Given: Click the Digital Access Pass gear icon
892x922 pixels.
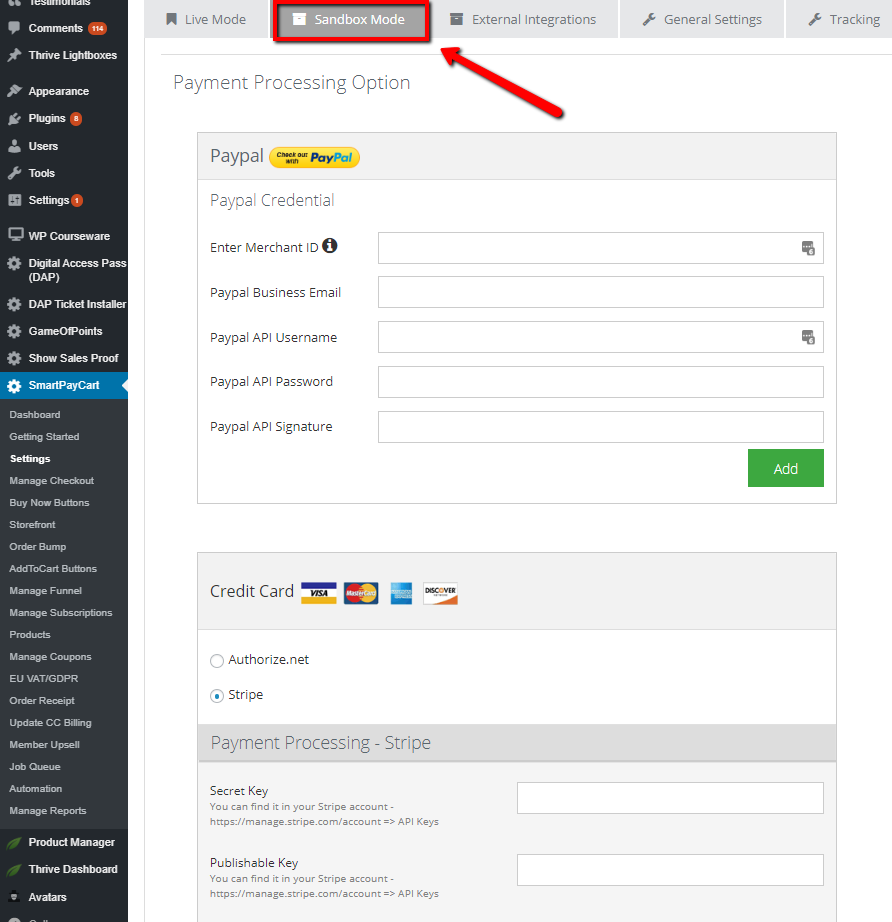Looking at the screenshot, I should tap(15, 263).
